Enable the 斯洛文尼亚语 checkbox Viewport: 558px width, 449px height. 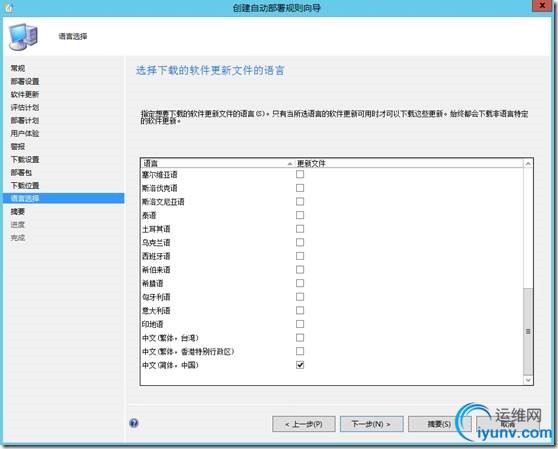[x=300, y=201]
